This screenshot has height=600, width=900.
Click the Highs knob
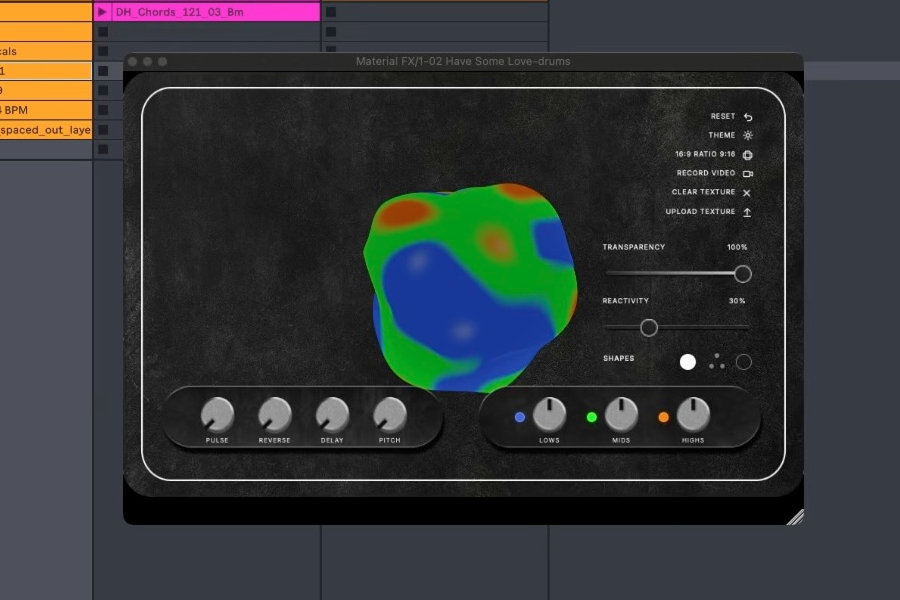tap(693, 413)
